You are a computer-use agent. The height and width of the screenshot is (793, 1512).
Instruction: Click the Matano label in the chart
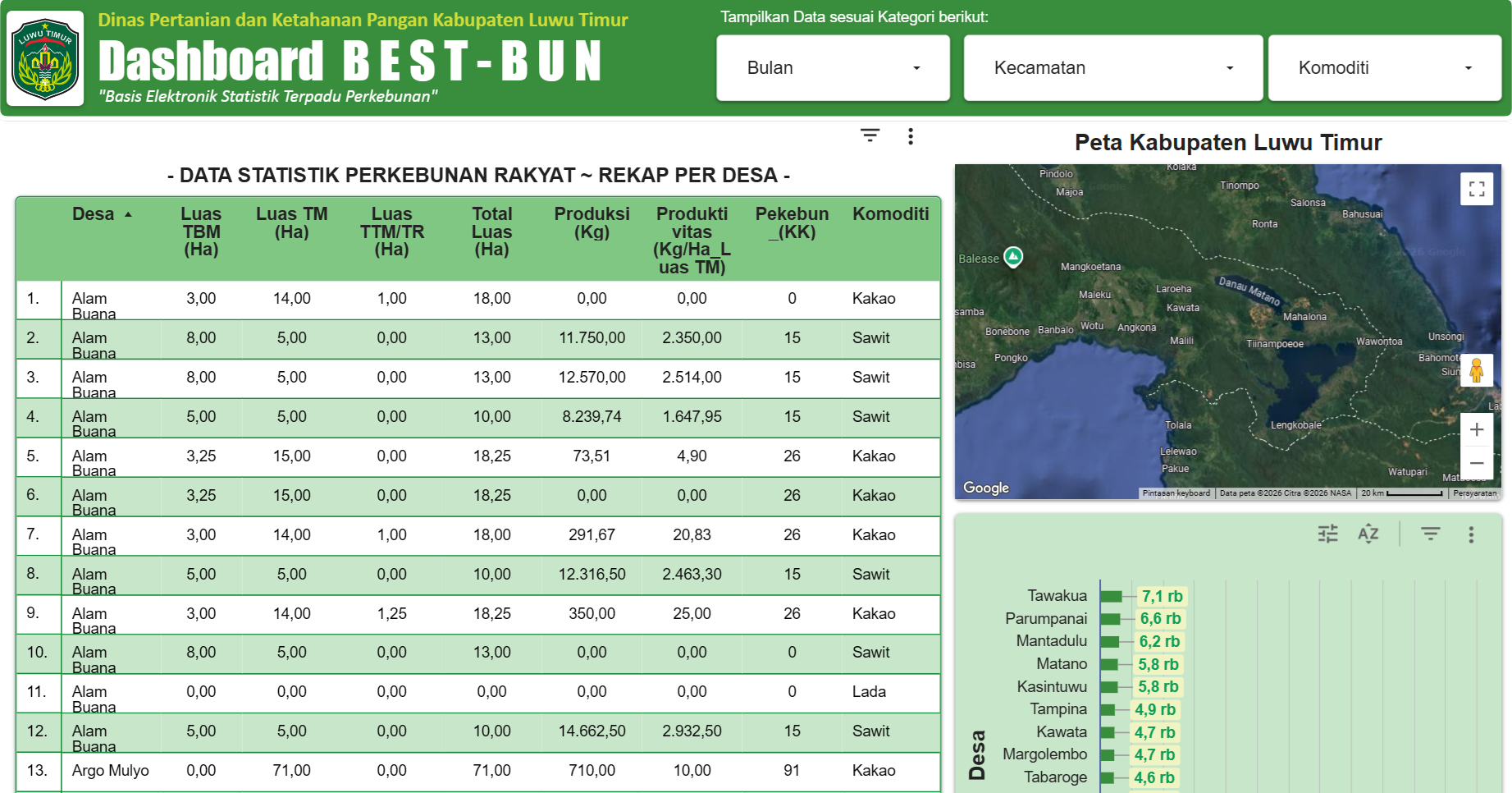[1062, 664]
